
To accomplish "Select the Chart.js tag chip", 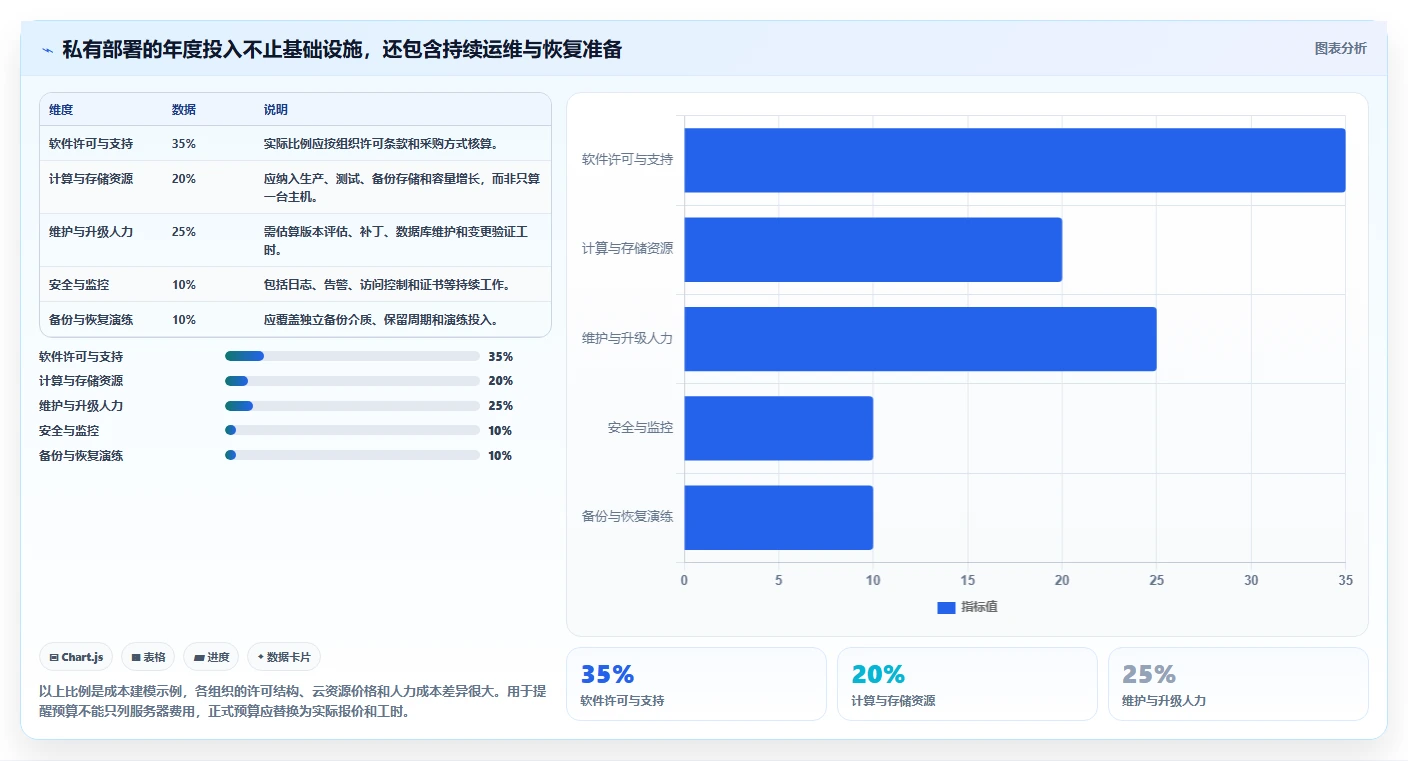I will tap(77, 657).
